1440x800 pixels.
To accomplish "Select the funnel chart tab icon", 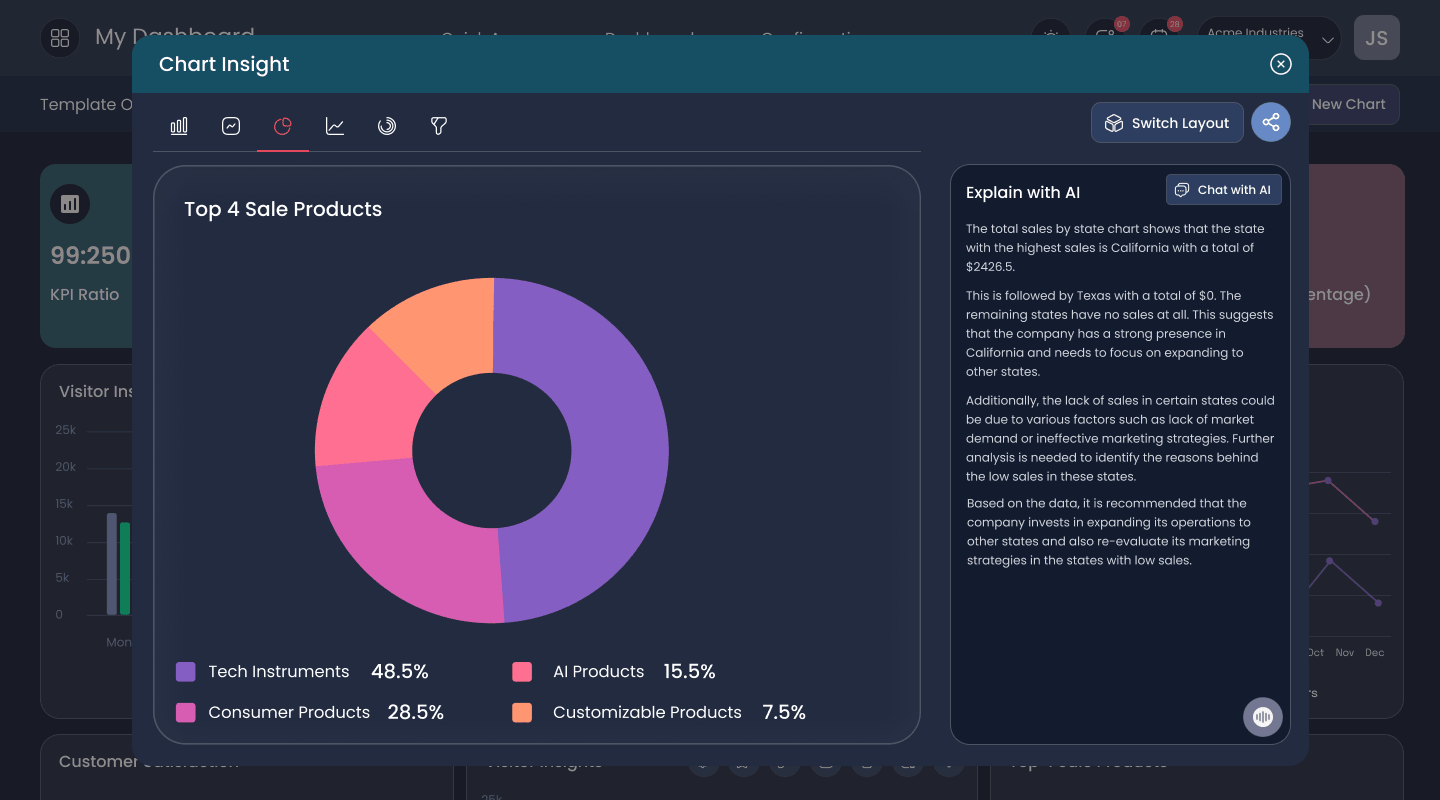I will (x=439, y=126).
